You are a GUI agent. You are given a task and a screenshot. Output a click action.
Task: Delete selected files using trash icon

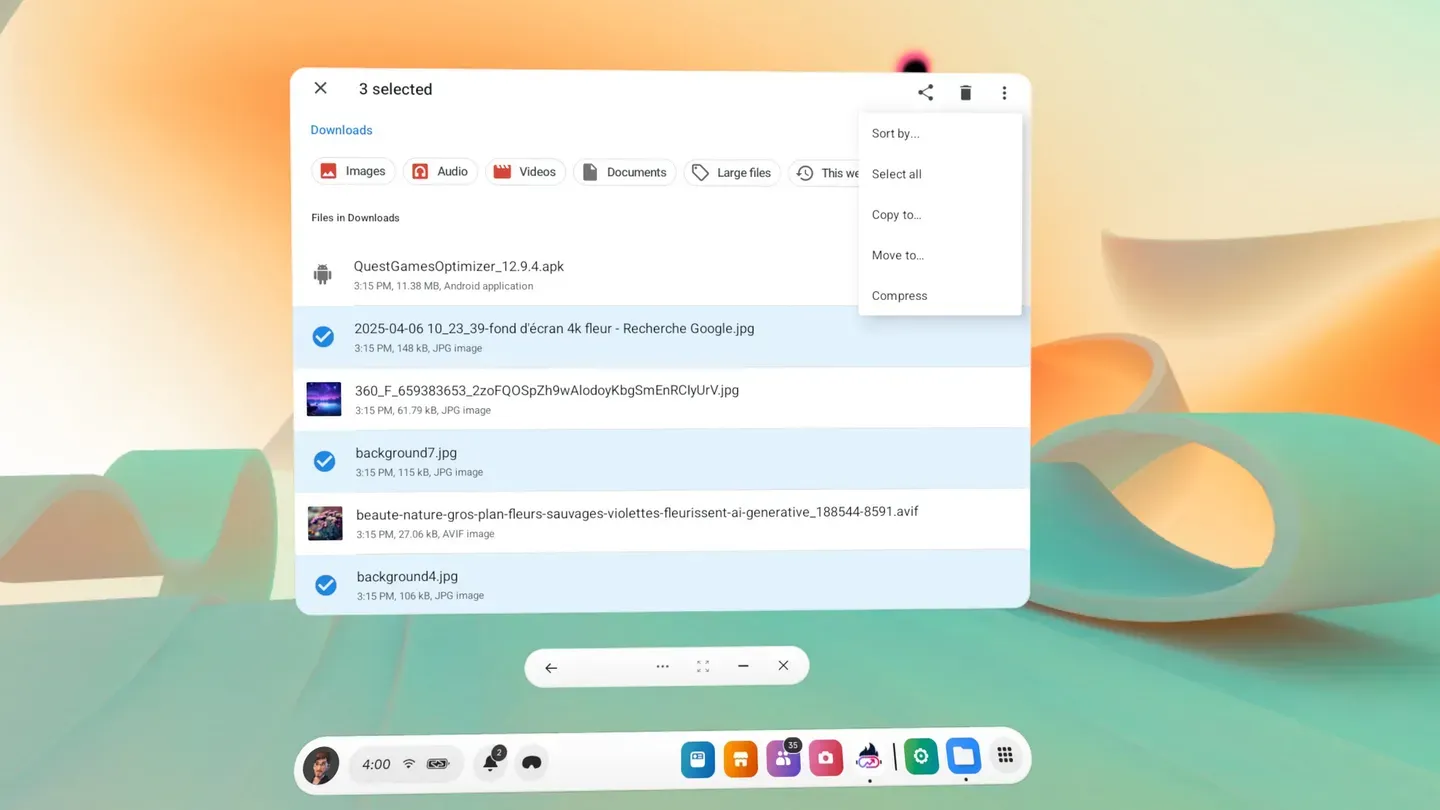964,92
